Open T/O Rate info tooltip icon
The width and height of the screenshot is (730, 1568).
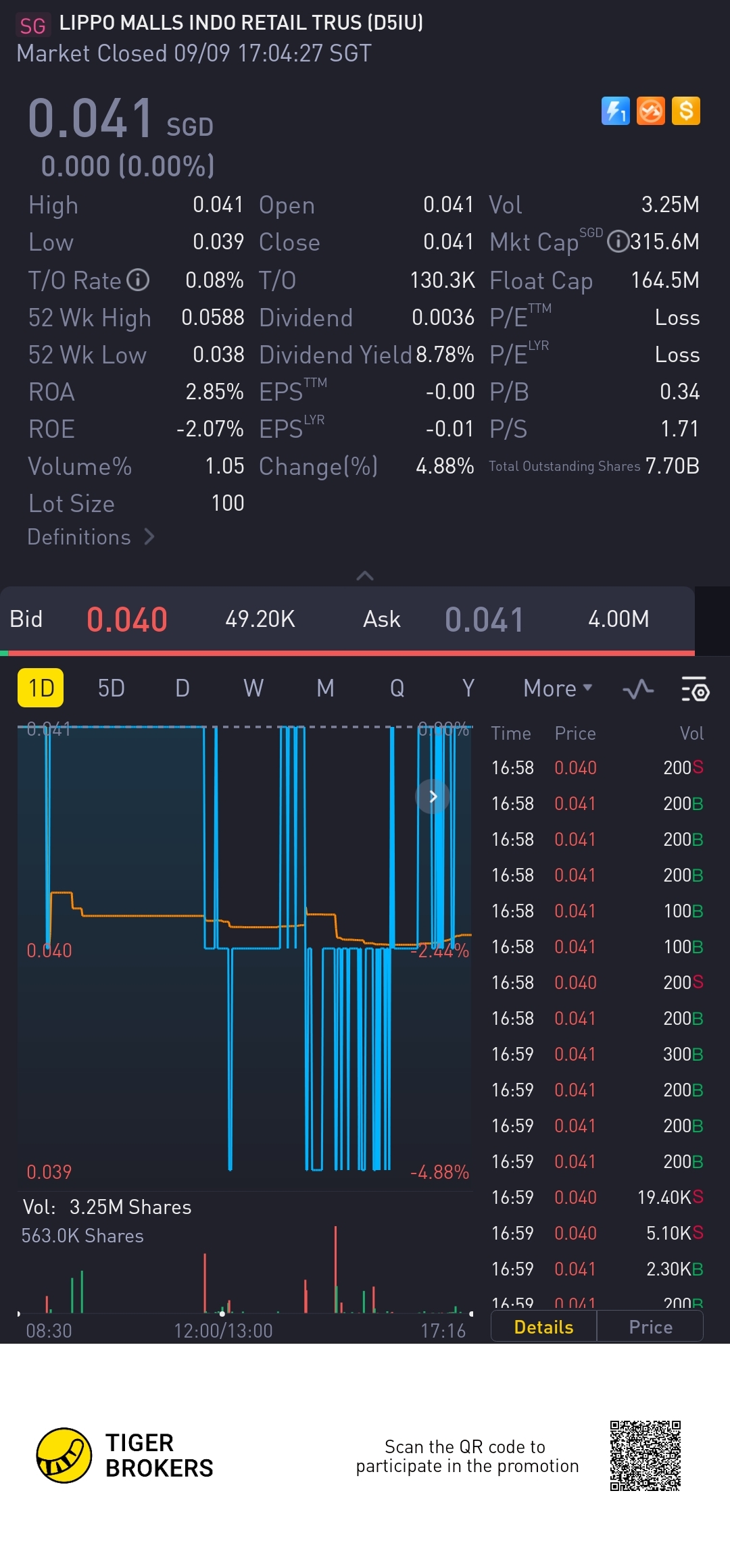[138, 280]
